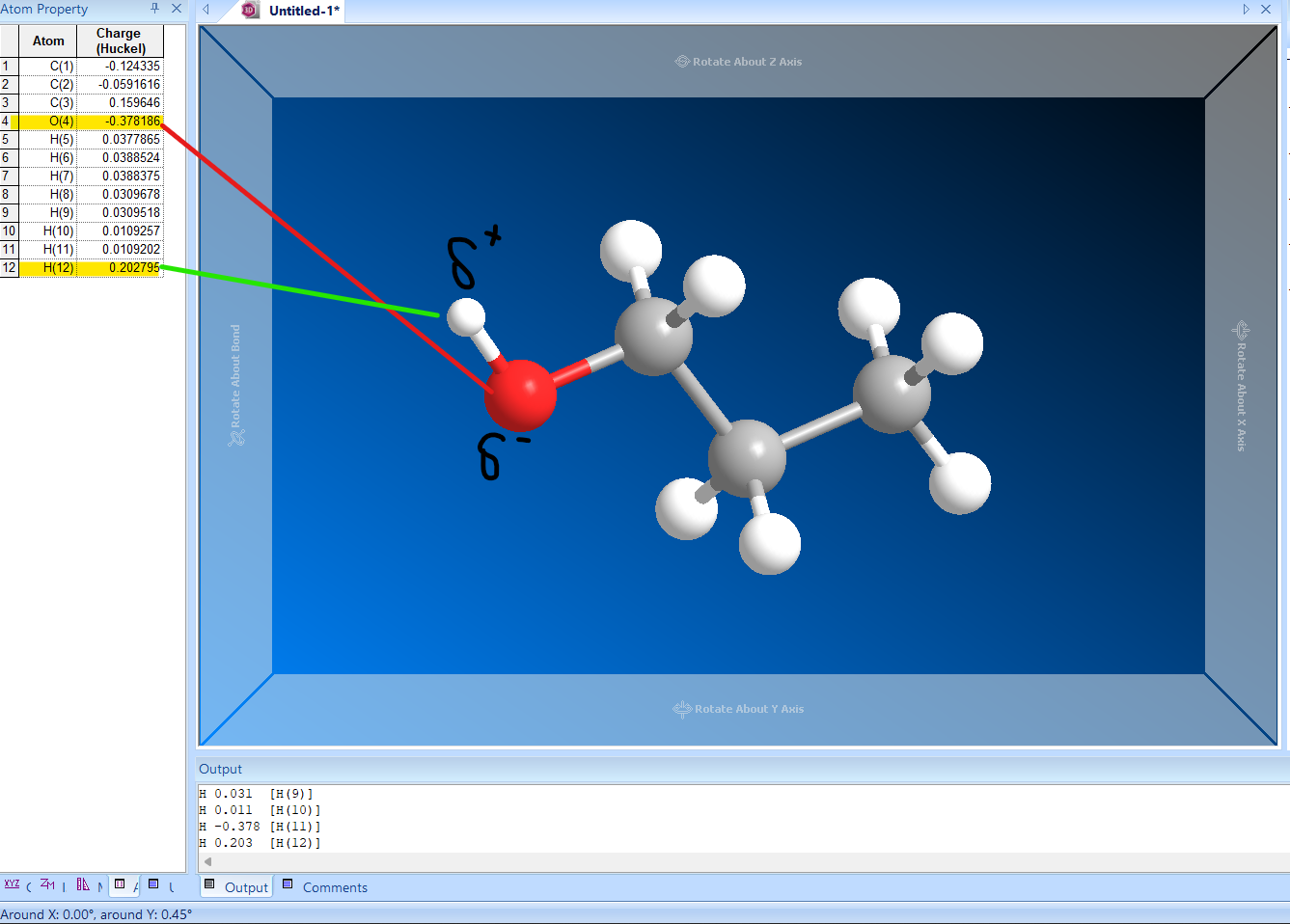Viewport: 1290px width, 924px height.
Task: Click the Rotate About X Axis bar
Action: pyautogui.click(x=1241, y=386)
